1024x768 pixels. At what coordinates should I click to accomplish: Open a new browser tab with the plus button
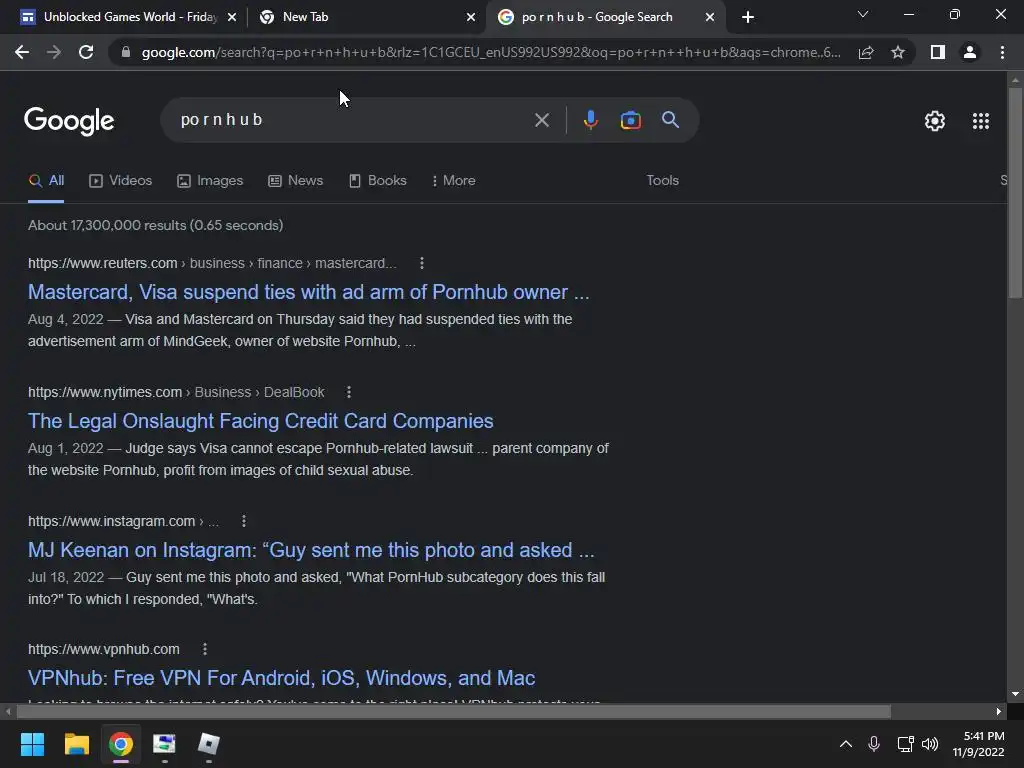[x=748, y=17]
